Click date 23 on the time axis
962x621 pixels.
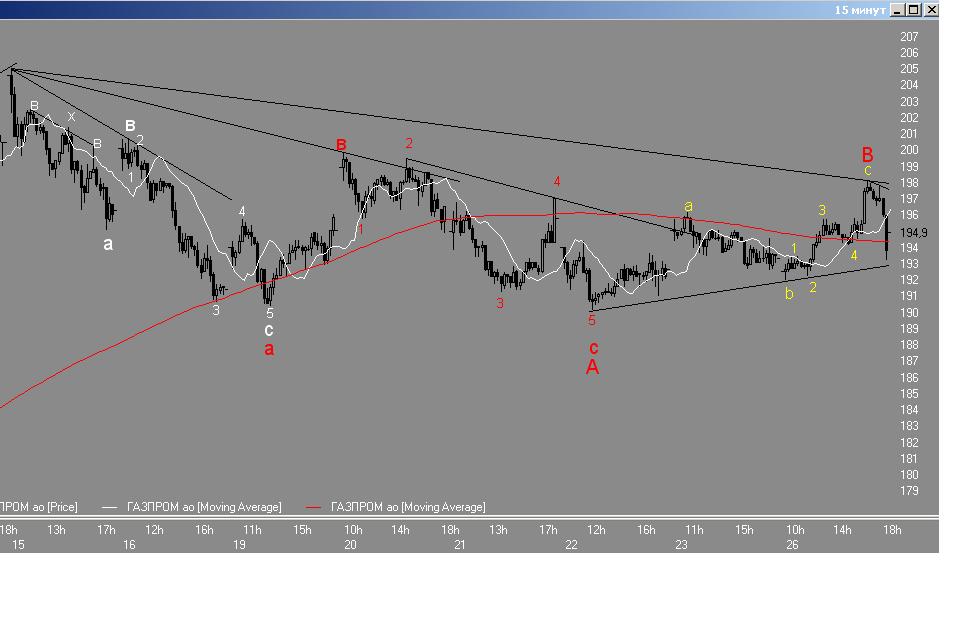(x=682, y=544)
